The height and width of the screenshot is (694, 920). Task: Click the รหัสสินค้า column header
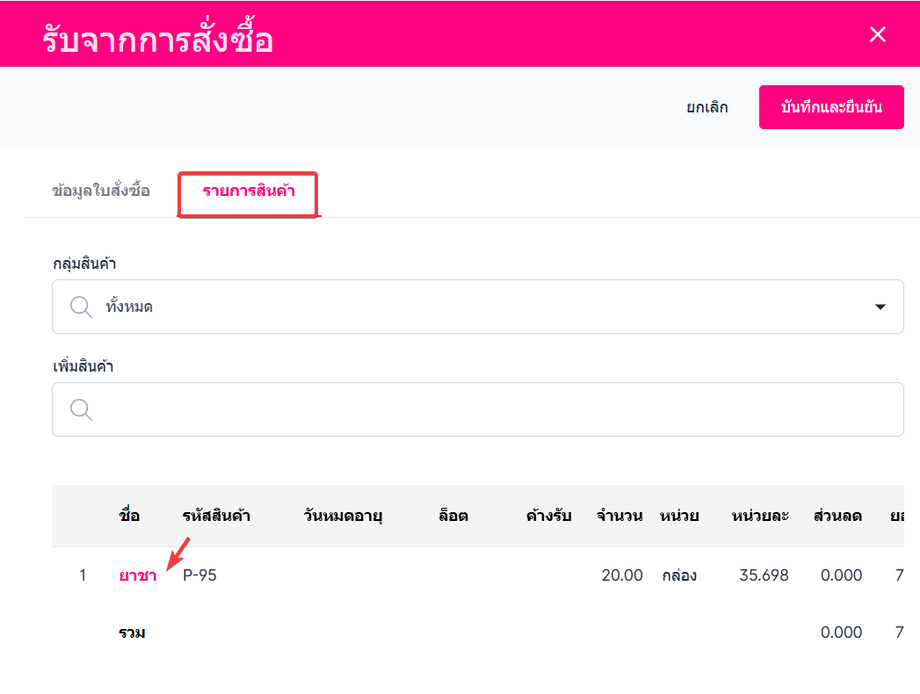216,516
